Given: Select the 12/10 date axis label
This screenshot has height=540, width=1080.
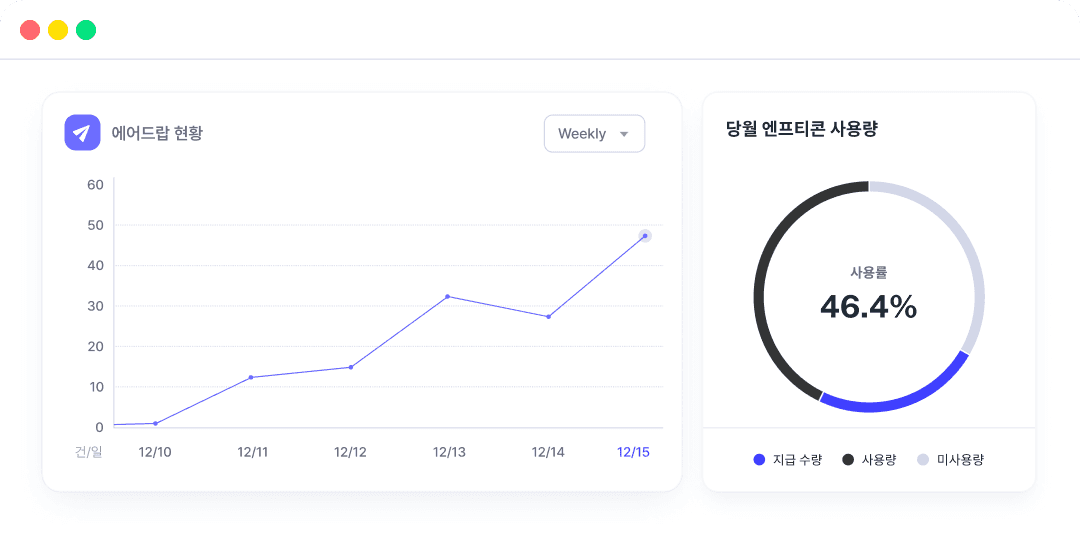Looking at the screenshot, I should click(155, 453).
